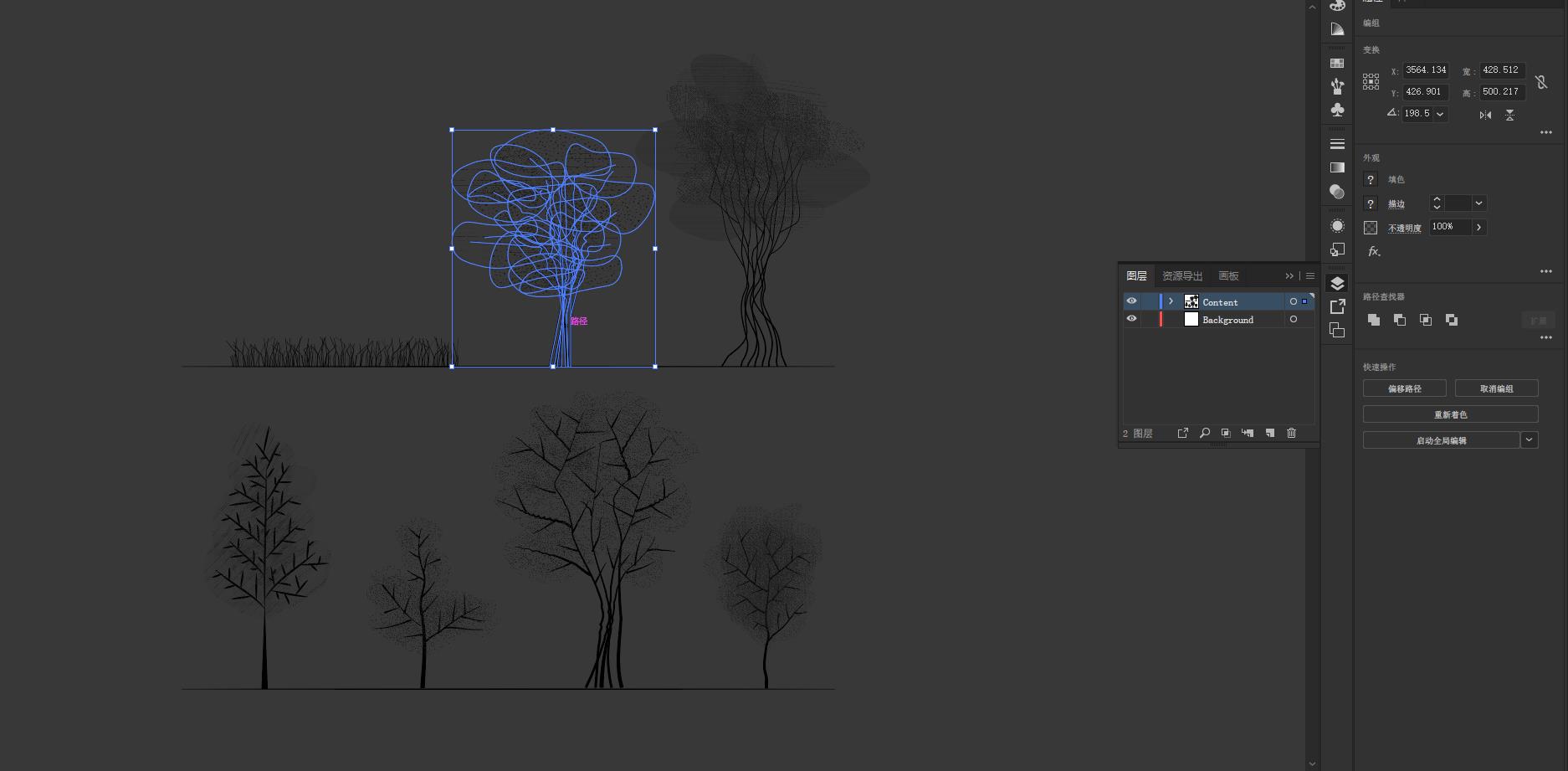The height and width of the screenshot is (771, 1568).
Task: Delete selected layer with trash icon
Action: [1291, 433]
